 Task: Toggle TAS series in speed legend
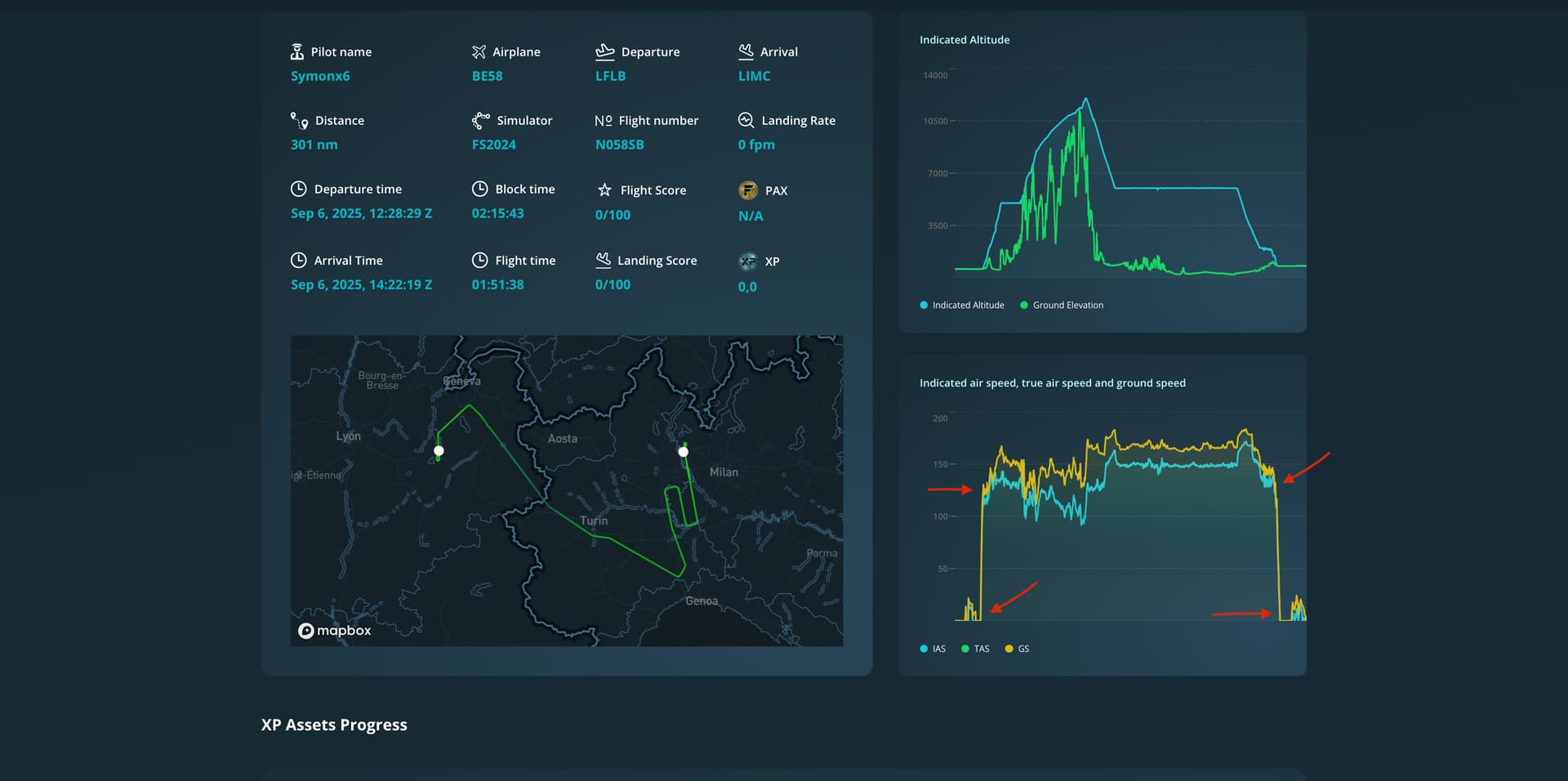click(975, 649)
